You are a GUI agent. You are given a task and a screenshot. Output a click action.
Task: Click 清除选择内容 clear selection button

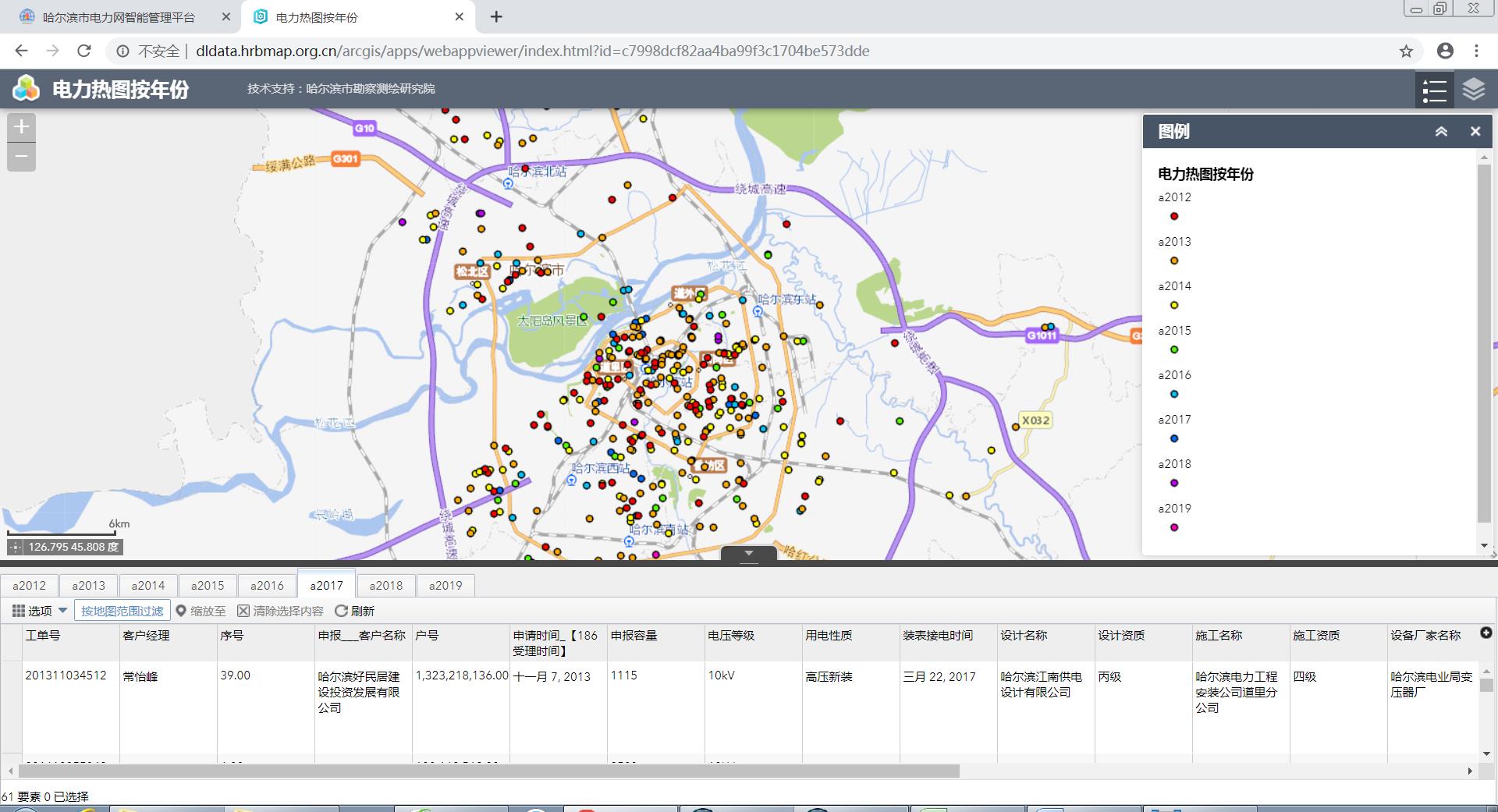(x=280, y=611)
